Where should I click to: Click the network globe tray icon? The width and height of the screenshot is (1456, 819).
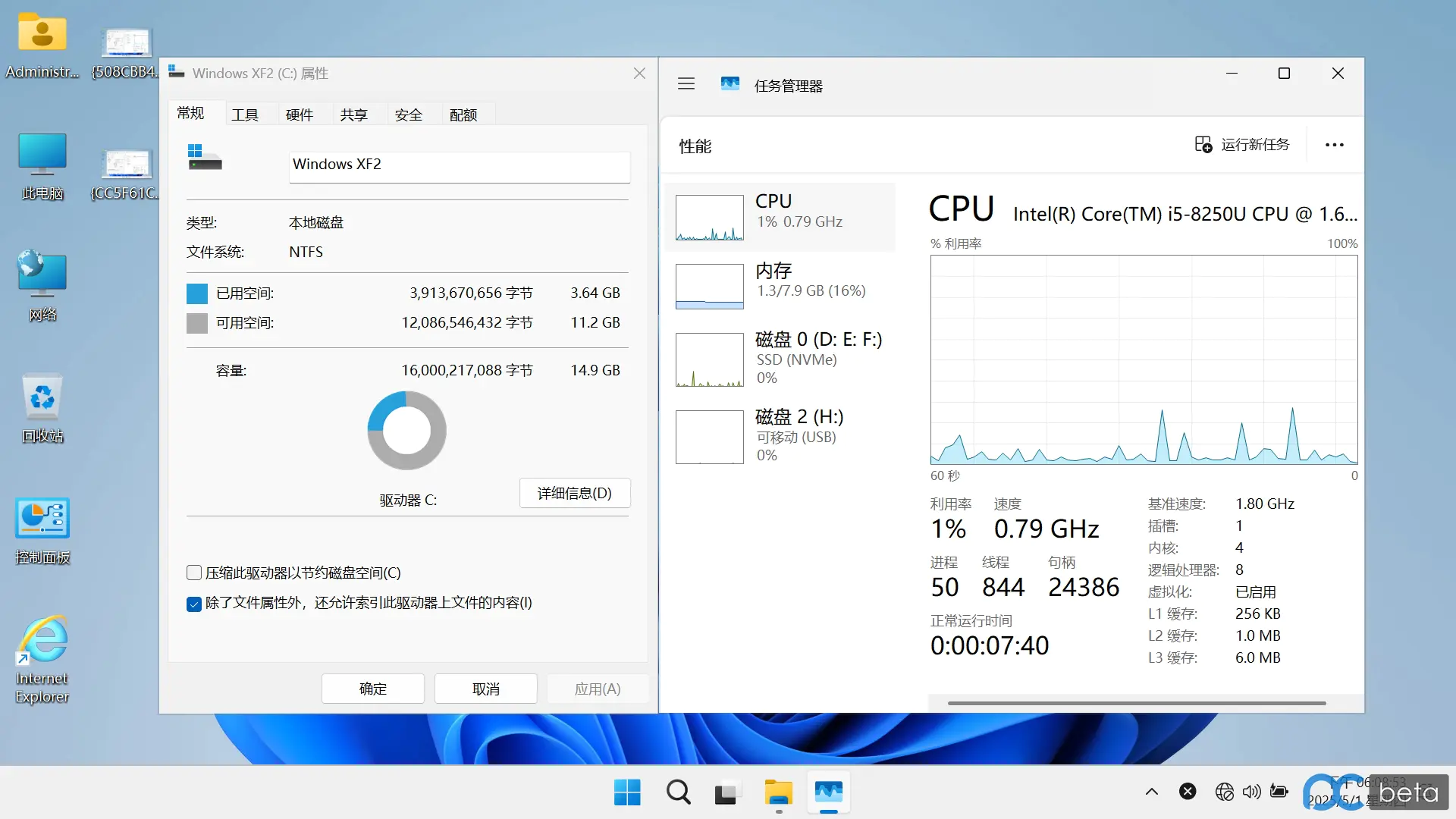pos(1224,792)
